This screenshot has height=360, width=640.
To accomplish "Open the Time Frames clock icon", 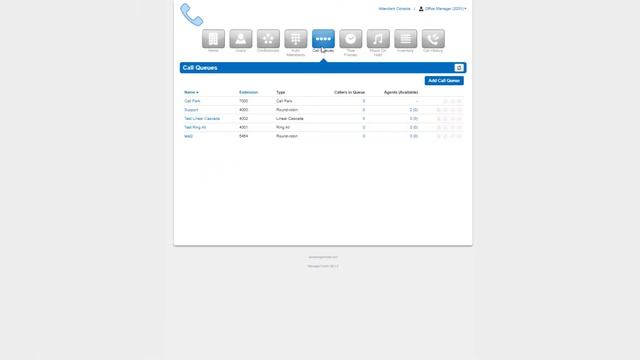I will pyautogui.click(x=351, y=39).
